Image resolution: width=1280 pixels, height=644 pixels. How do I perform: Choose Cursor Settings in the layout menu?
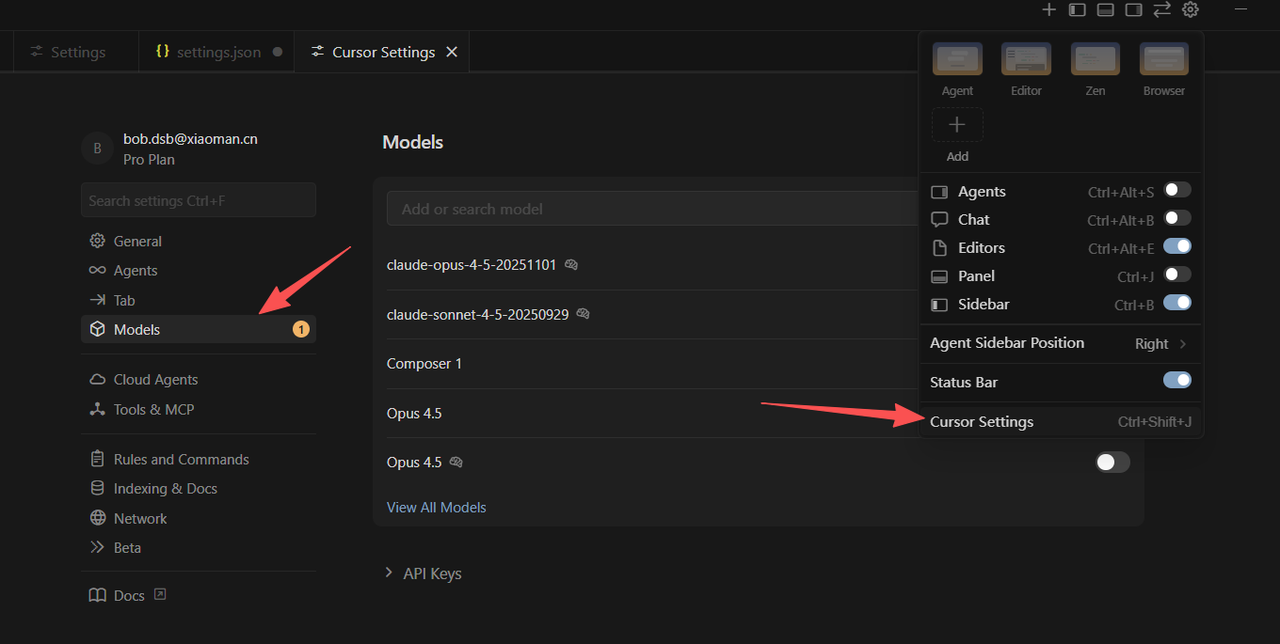click(x=1060, y=422)
